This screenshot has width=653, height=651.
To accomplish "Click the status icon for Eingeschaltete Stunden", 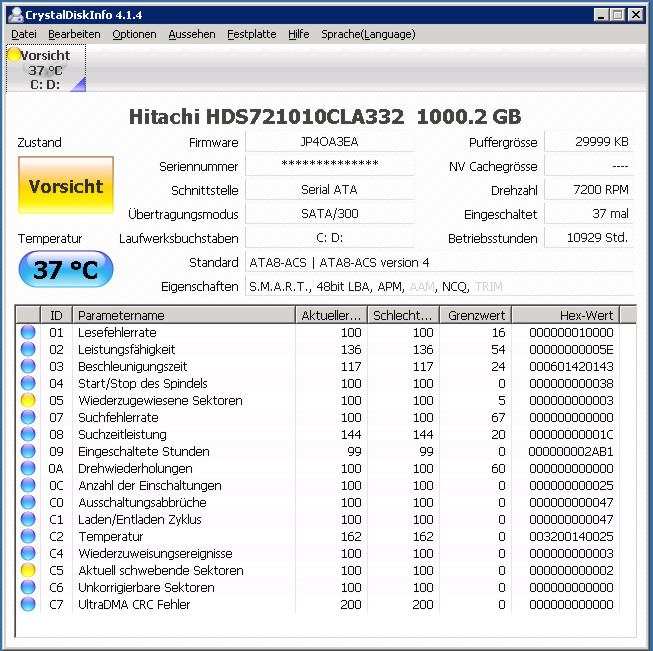I will pyautogui.click(x=28, y=451).
